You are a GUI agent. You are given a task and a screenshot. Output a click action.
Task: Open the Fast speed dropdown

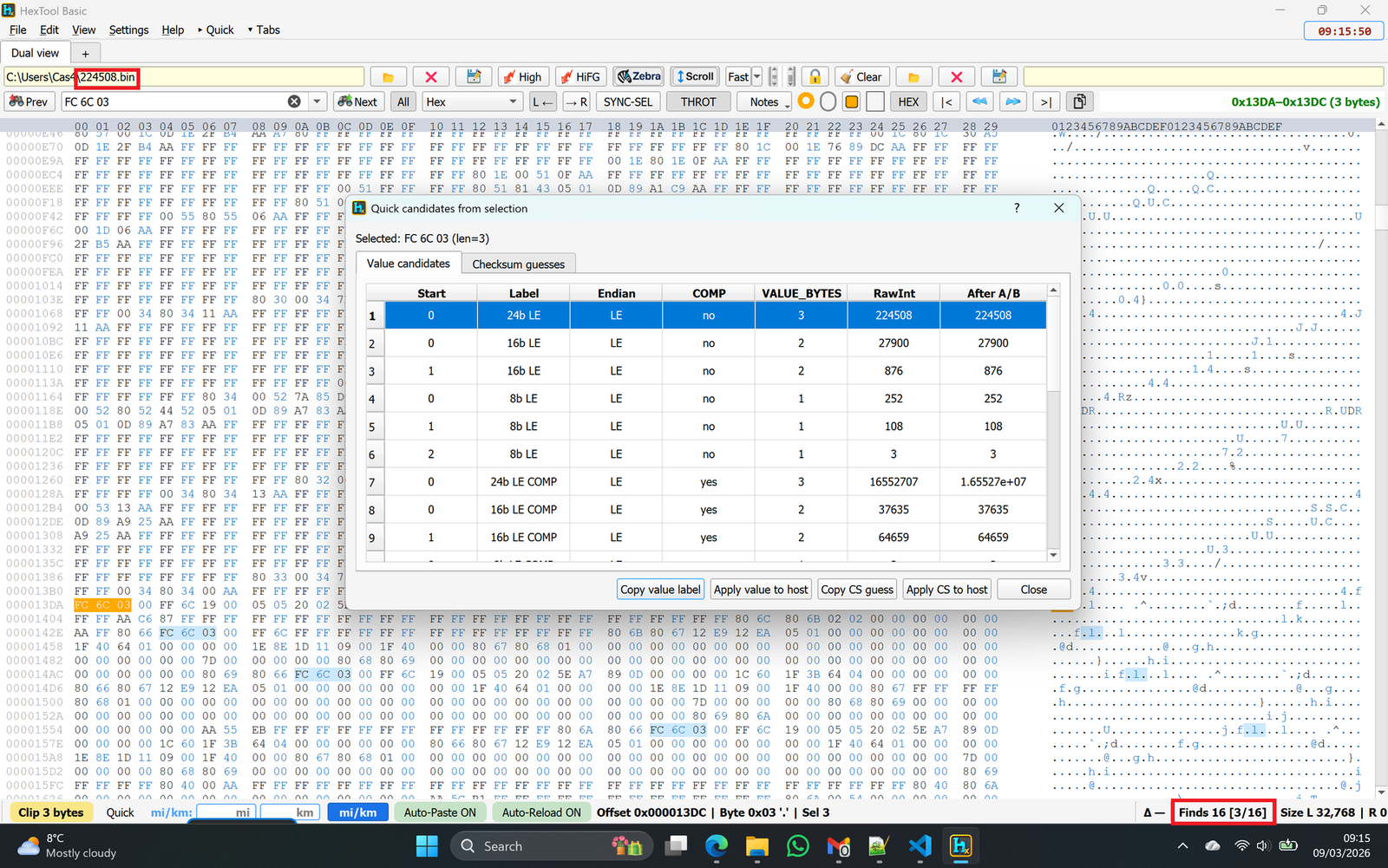click(756, 76)
